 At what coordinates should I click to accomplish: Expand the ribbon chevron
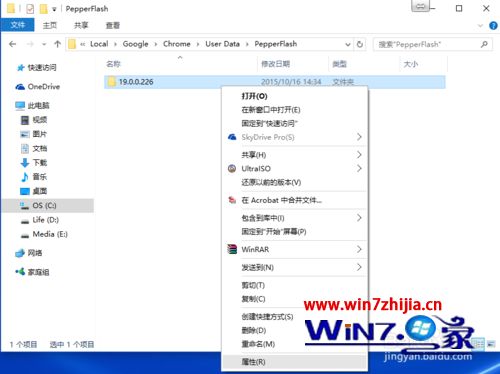(480, 25)
